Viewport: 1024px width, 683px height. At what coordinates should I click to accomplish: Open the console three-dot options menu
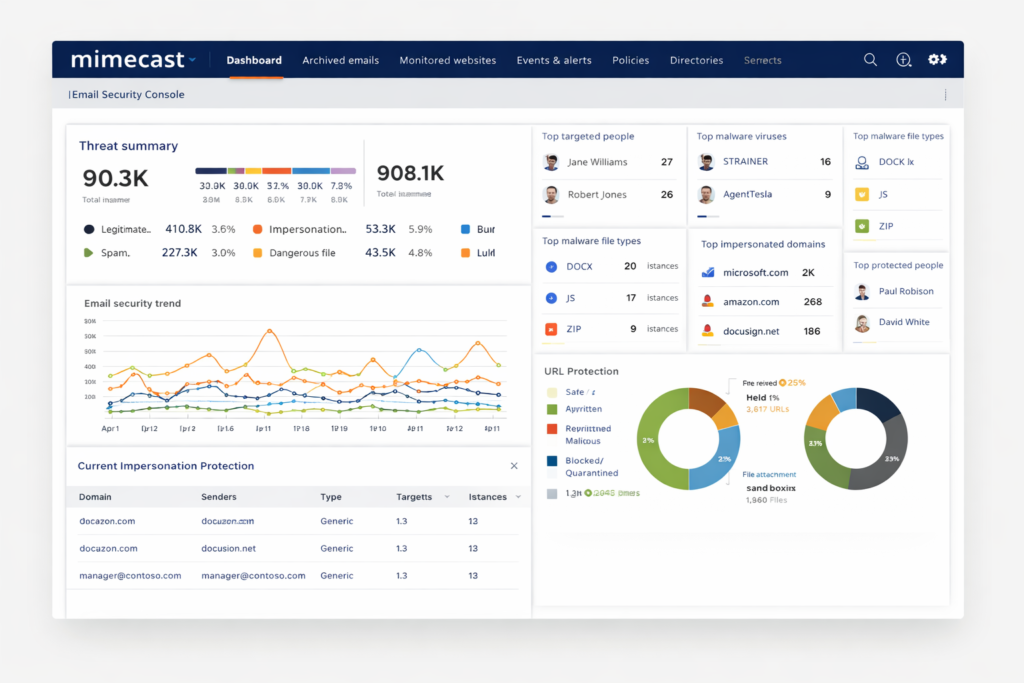[945, 95]
